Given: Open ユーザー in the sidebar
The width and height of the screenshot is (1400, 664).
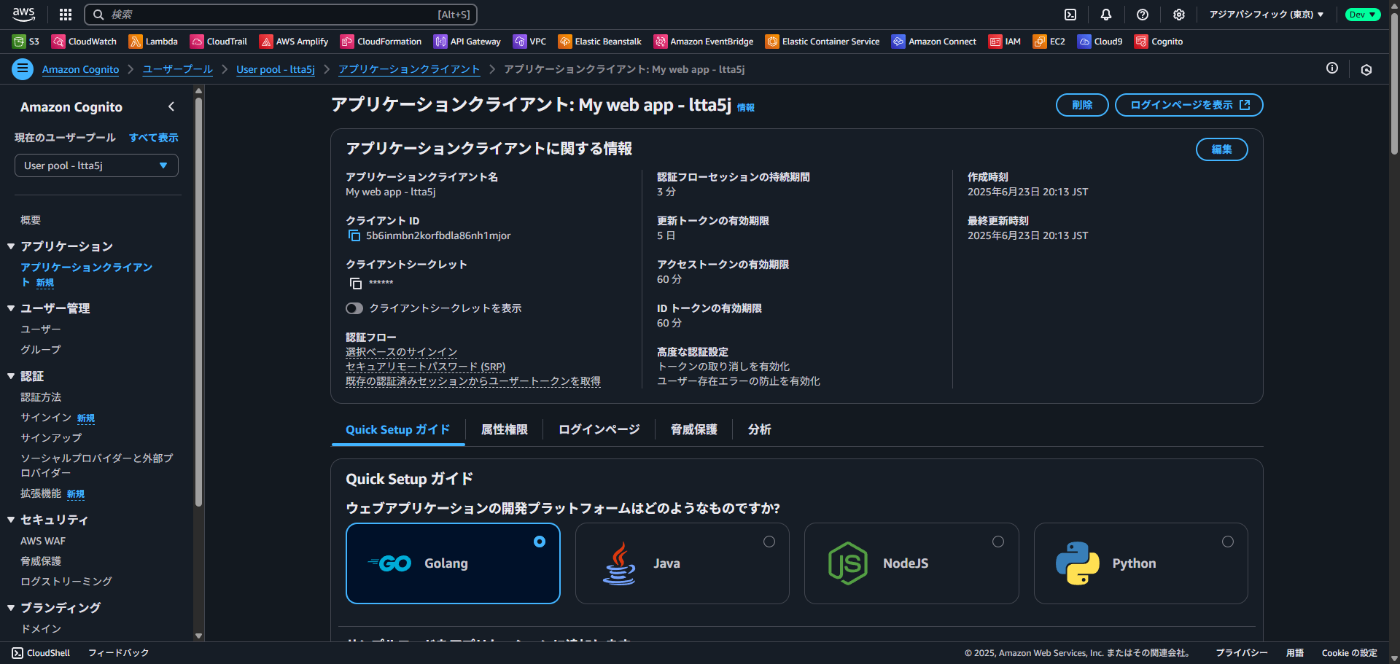Looking at the screenshot, I should [41, 329].
